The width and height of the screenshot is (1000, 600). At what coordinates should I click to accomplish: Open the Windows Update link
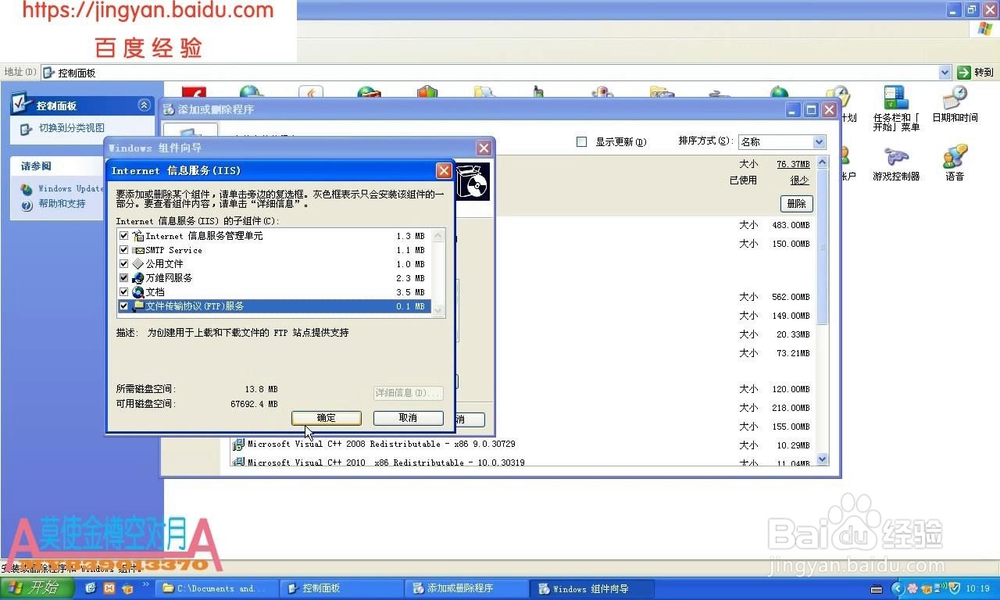tap(70, 189)
